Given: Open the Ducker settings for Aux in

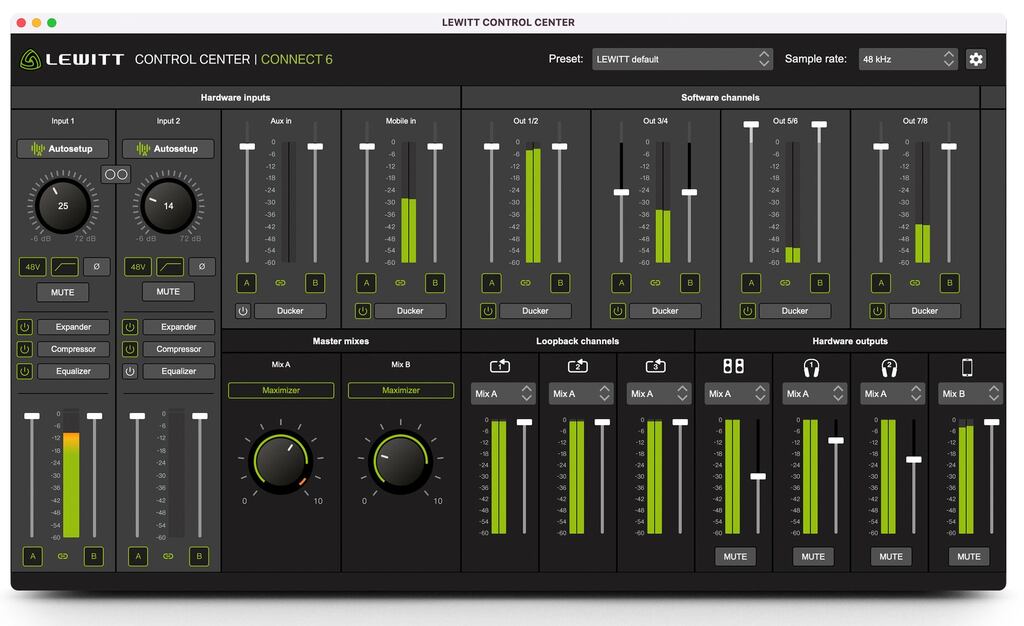Looking at the screenshot, I should click(290, 311).
